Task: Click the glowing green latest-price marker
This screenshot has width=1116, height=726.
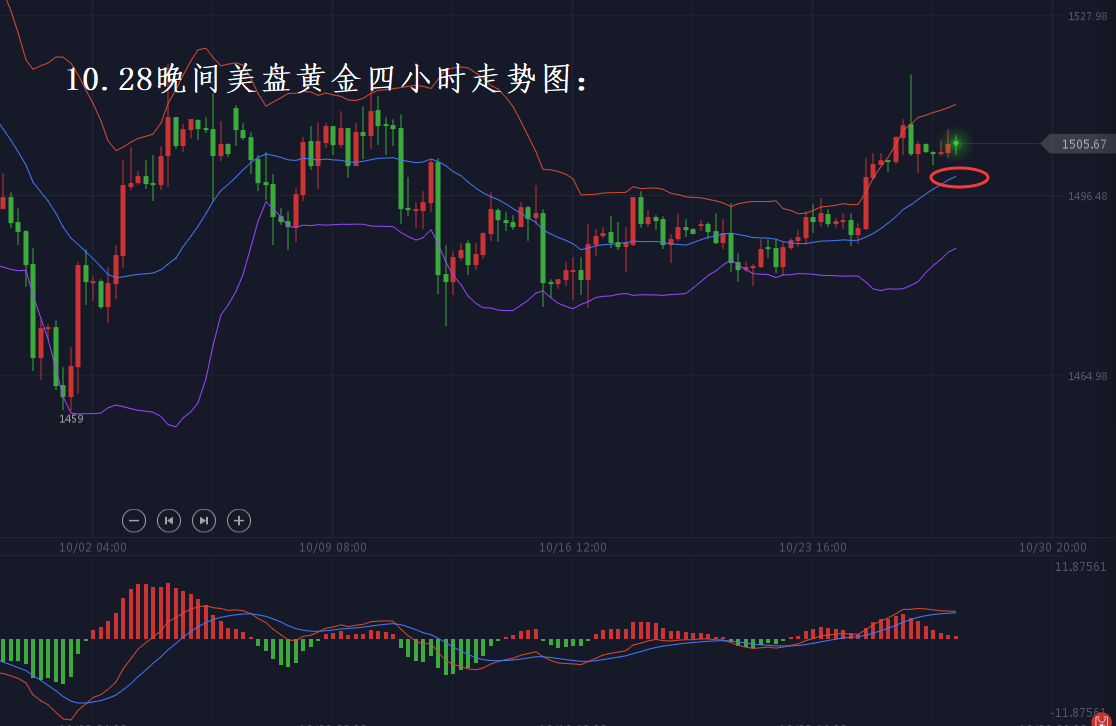Action: pos(956,144)
